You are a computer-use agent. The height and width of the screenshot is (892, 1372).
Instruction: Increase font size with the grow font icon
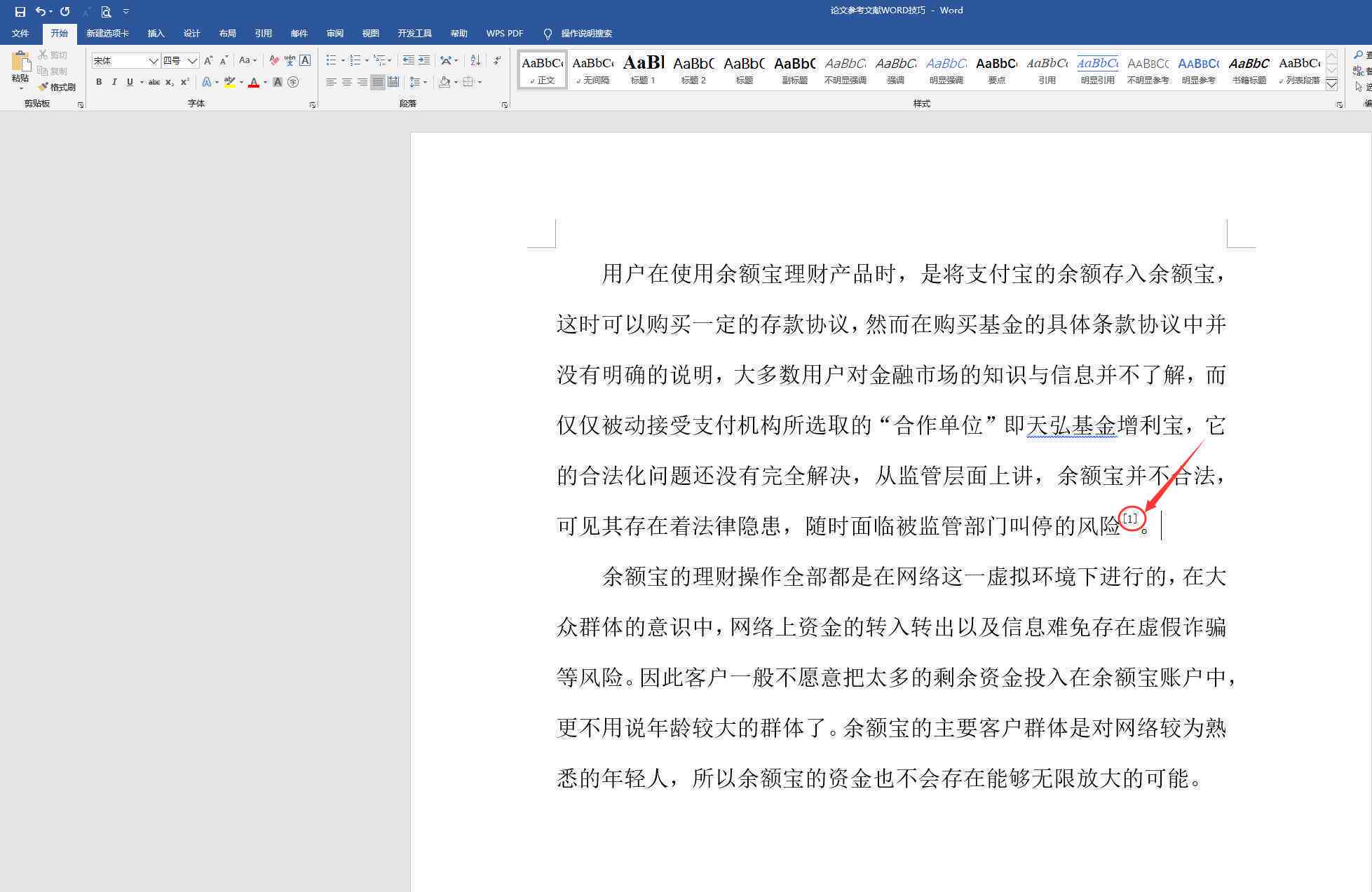click(208, 61)
